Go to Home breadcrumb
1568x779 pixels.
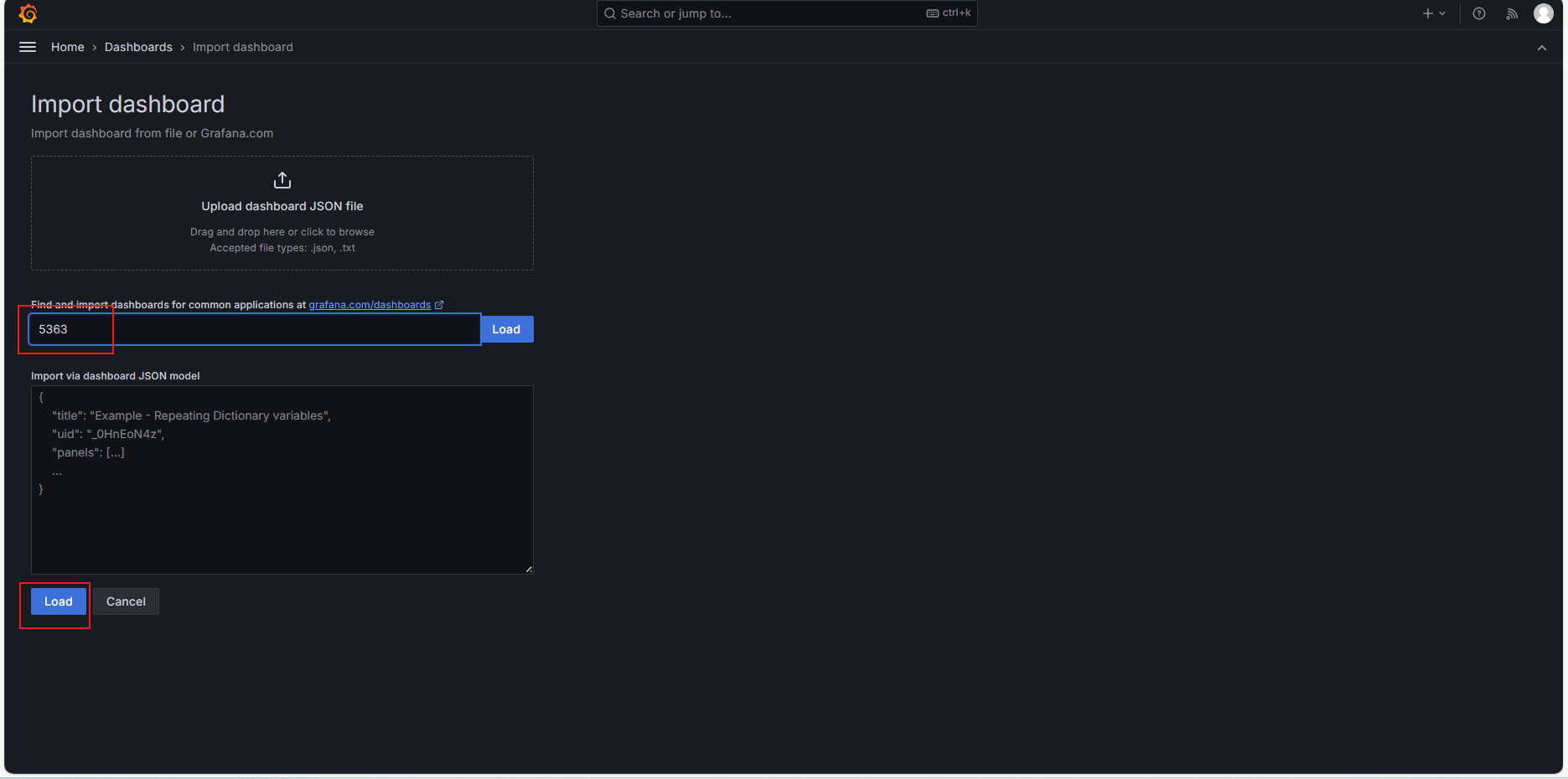68,47
